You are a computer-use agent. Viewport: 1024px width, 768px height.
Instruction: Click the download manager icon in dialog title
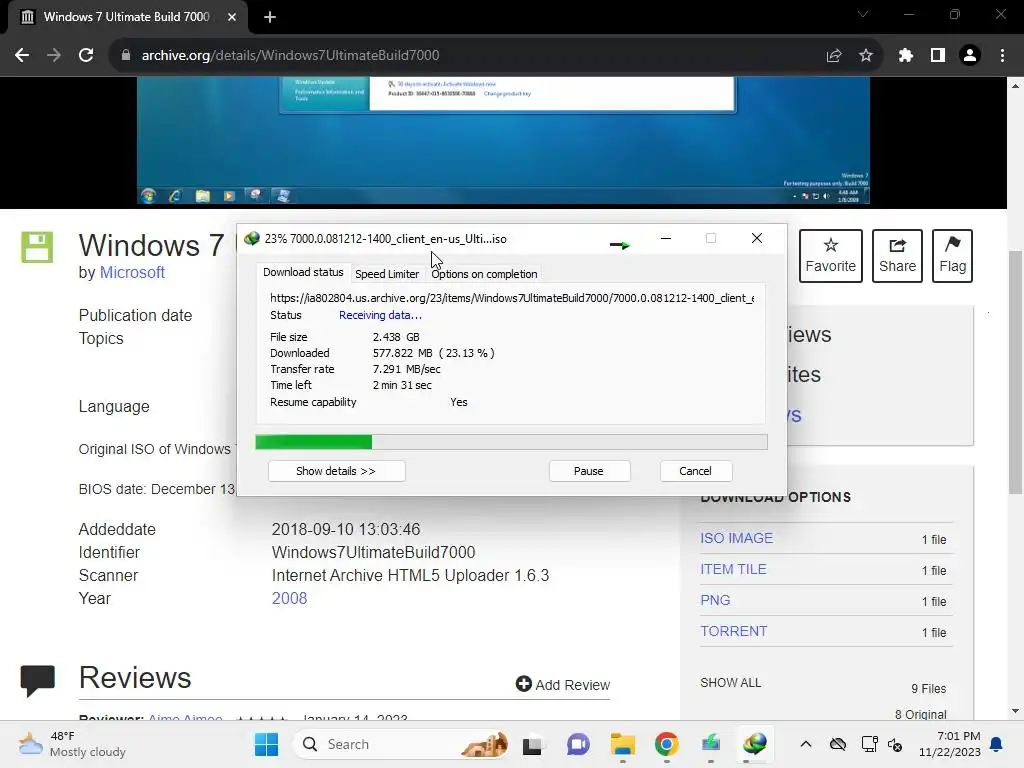tap(252, 238)
